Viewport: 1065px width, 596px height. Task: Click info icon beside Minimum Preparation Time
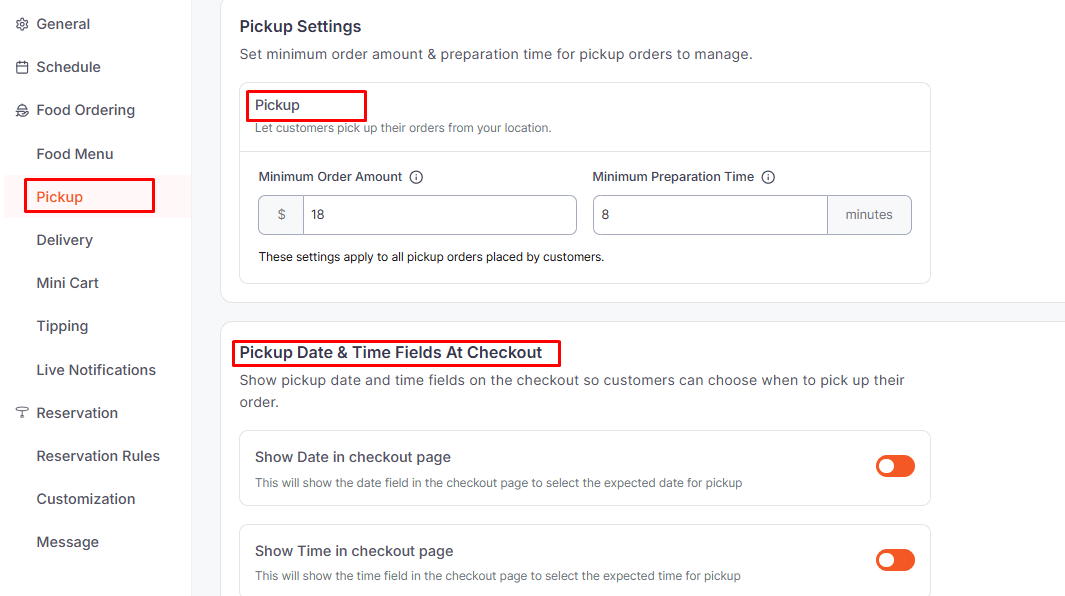(x=768, y=177)
